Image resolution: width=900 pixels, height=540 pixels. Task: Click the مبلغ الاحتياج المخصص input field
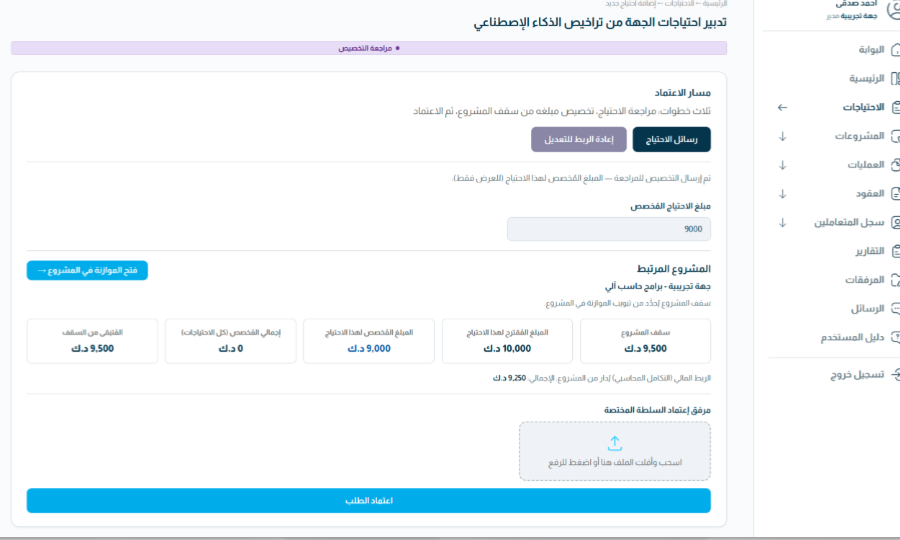tap(608, 229)
